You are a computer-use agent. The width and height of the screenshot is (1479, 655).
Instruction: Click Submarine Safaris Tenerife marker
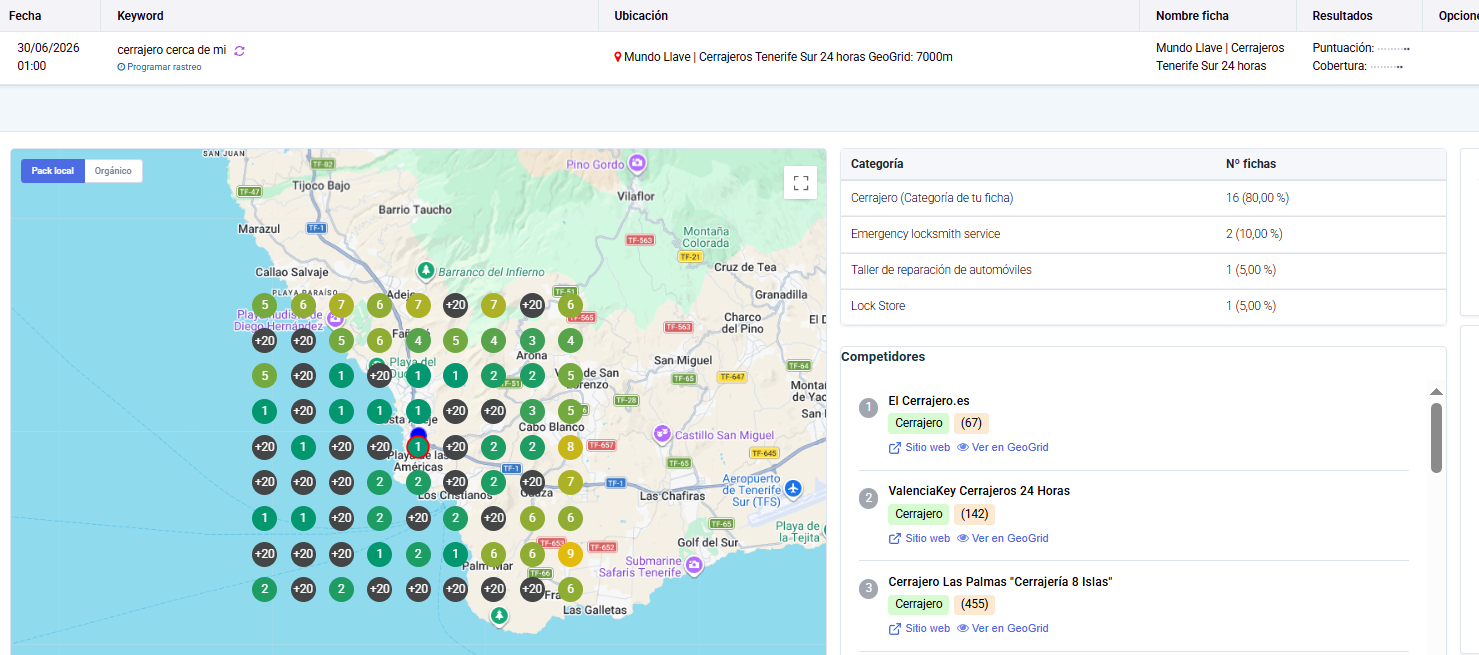(693, 566)
